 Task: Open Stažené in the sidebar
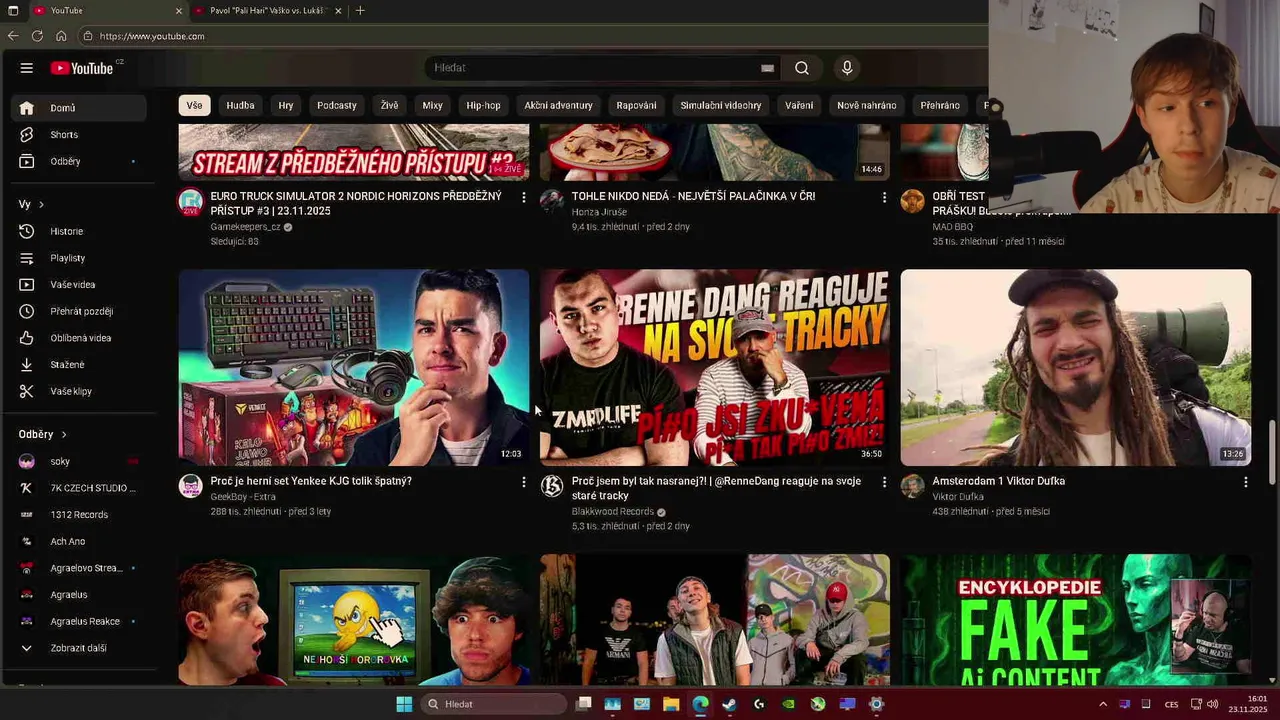pyautogui.click(x=79, y=364)
